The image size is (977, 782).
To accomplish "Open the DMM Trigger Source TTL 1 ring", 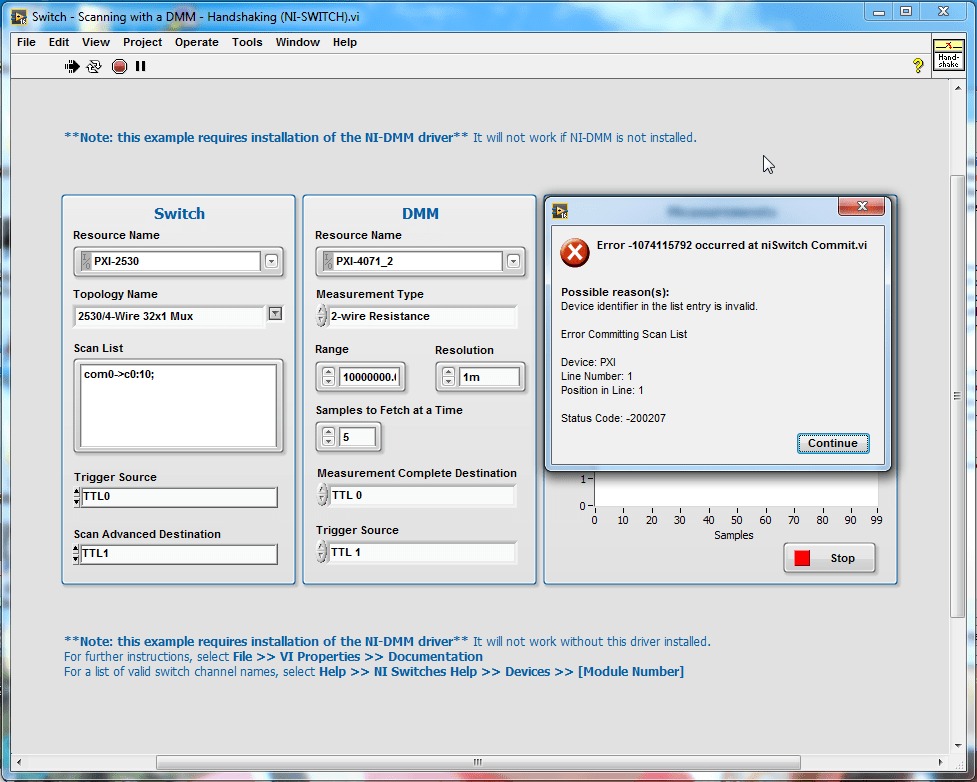I will (x=422, y=552).
